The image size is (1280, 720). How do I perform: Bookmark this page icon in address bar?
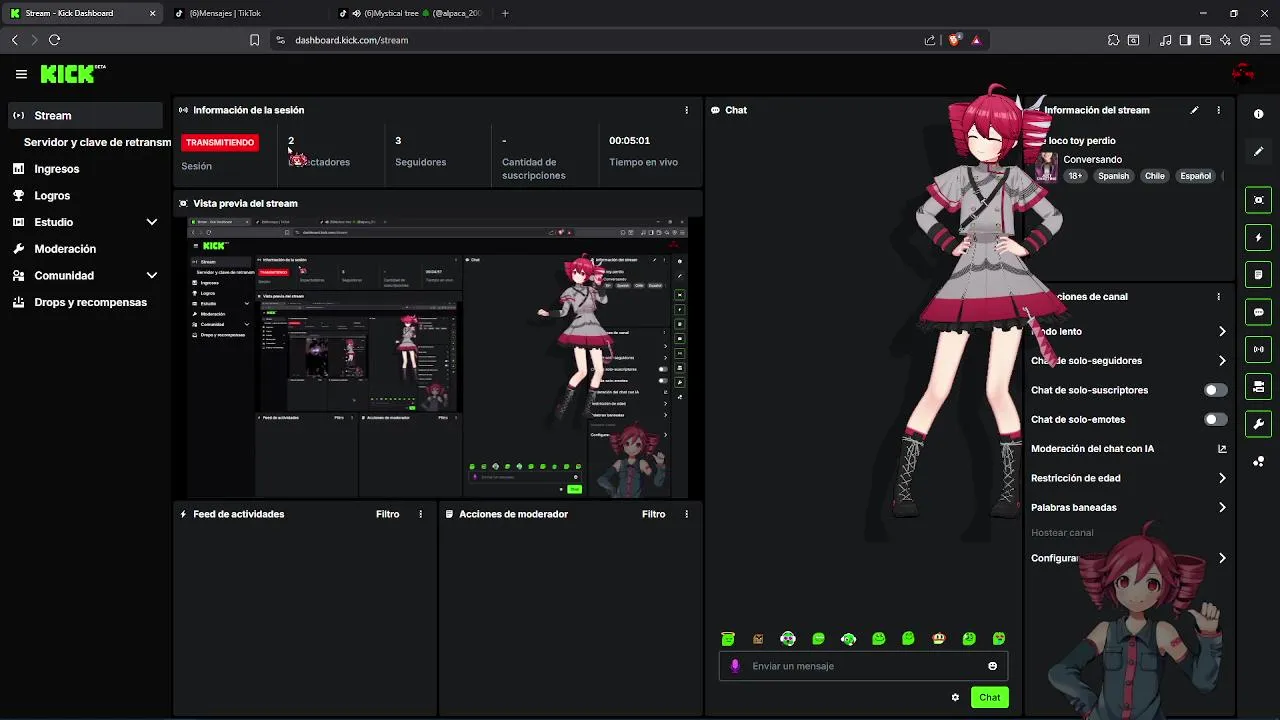pos(254,40)
